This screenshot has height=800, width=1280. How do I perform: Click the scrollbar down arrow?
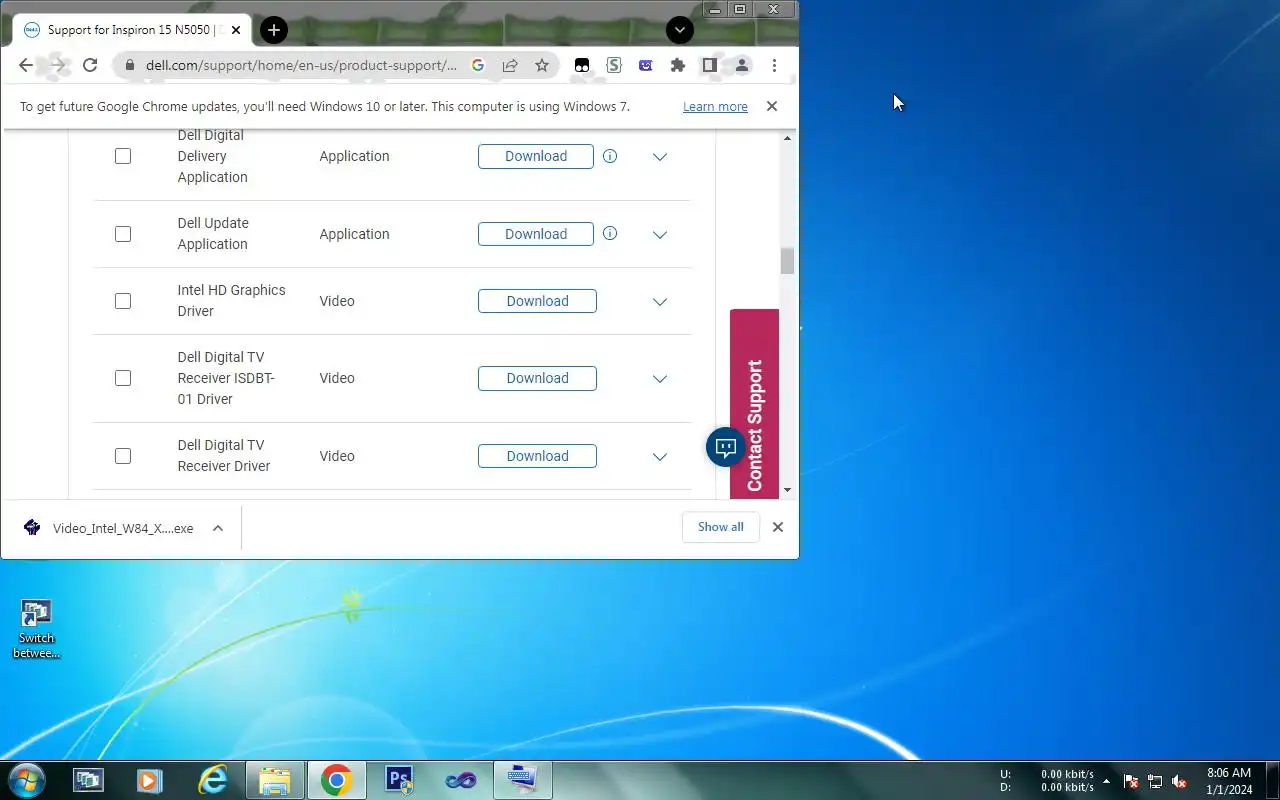[x=788, y=489]
